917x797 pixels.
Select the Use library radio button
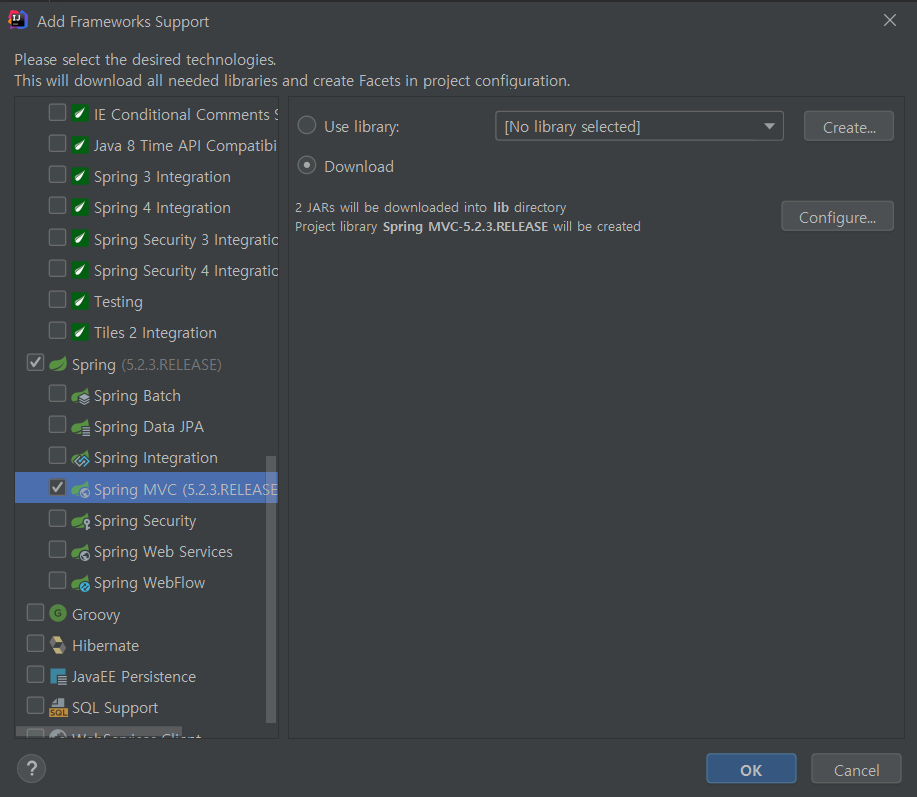(307, 126)
